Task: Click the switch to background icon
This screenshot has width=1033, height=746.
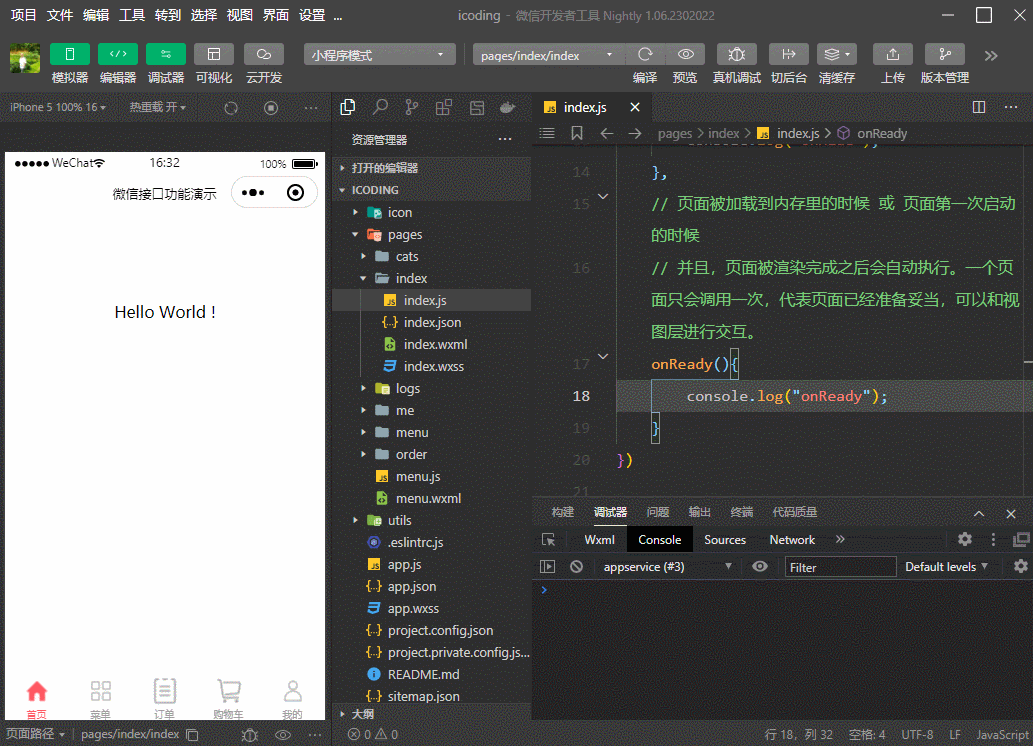Action: click(x=789, y=54)
